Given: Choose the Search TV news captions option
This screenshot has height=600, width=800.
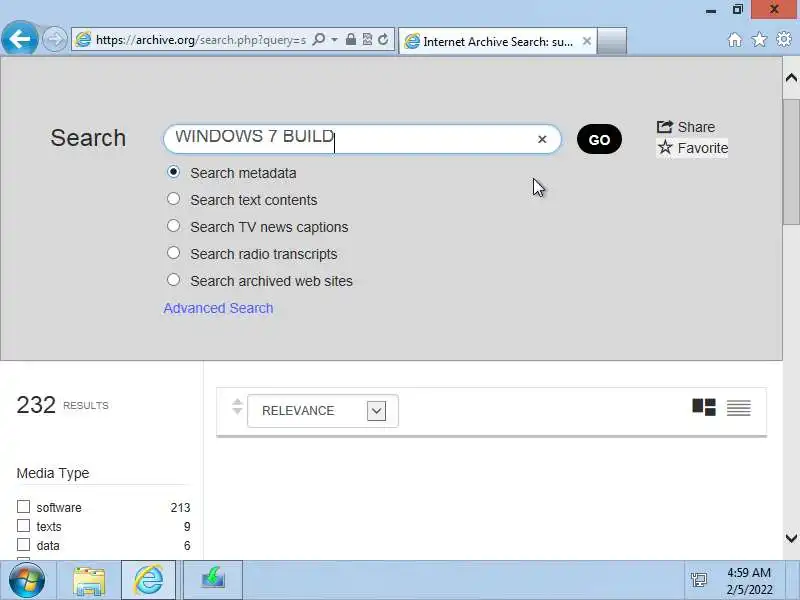Looking at the screenshot, I should pyautogui.click(x=173, y=226).
